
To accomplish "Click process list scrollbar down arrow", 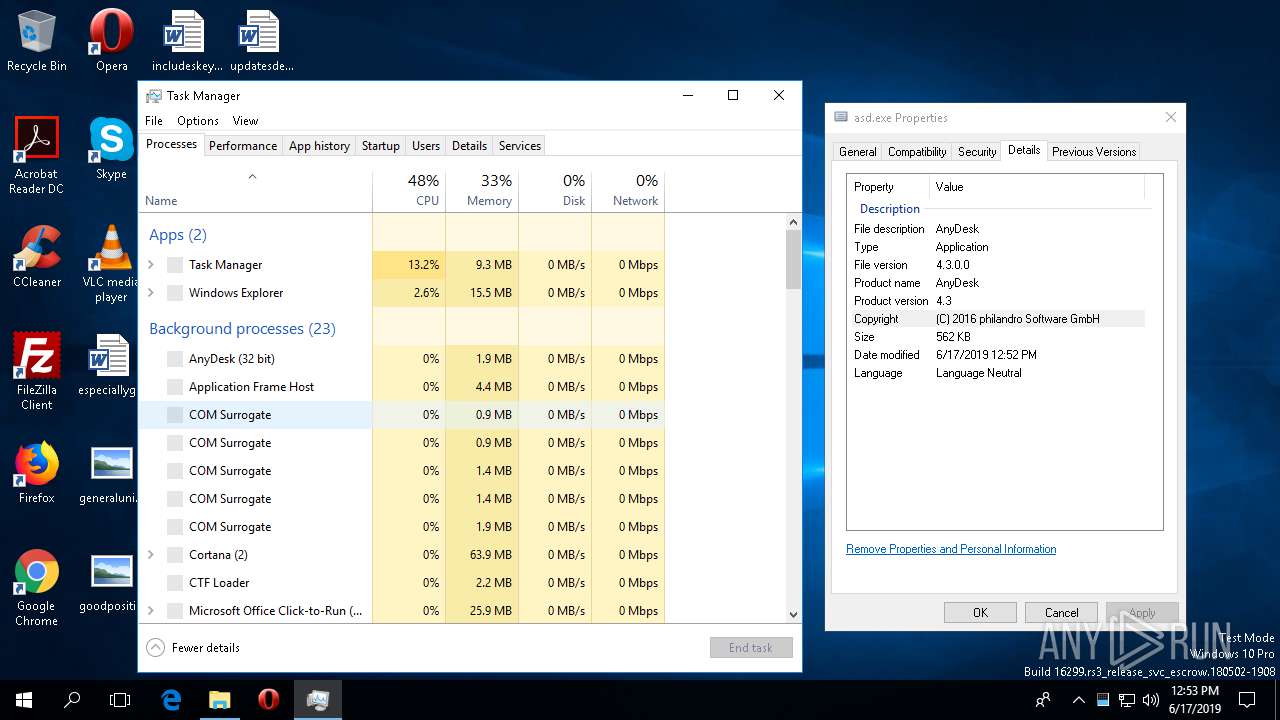I will tap(793, 615).
